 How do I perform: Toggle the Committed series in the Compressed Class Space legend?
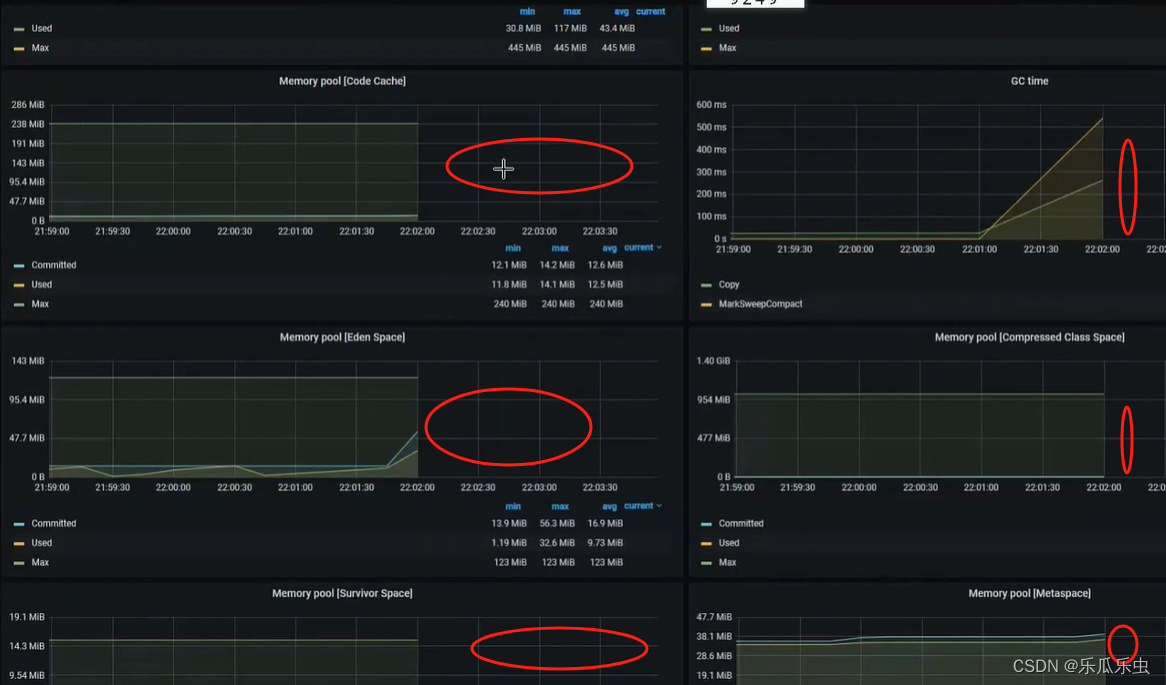click(x=741, y=523)
